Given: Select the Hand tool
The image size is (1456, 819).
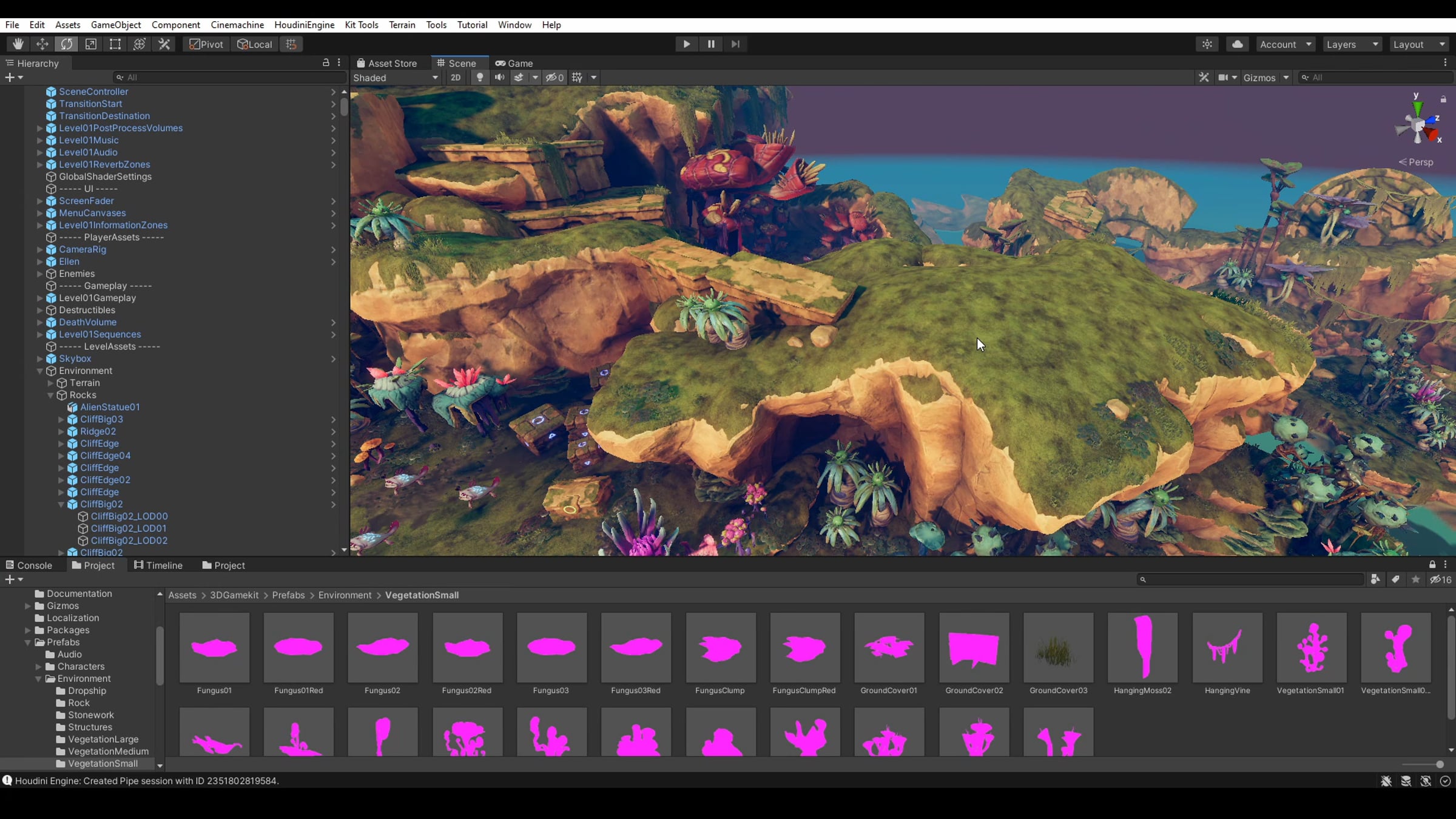Looking at the screenshot, I should tap(18, 44).
